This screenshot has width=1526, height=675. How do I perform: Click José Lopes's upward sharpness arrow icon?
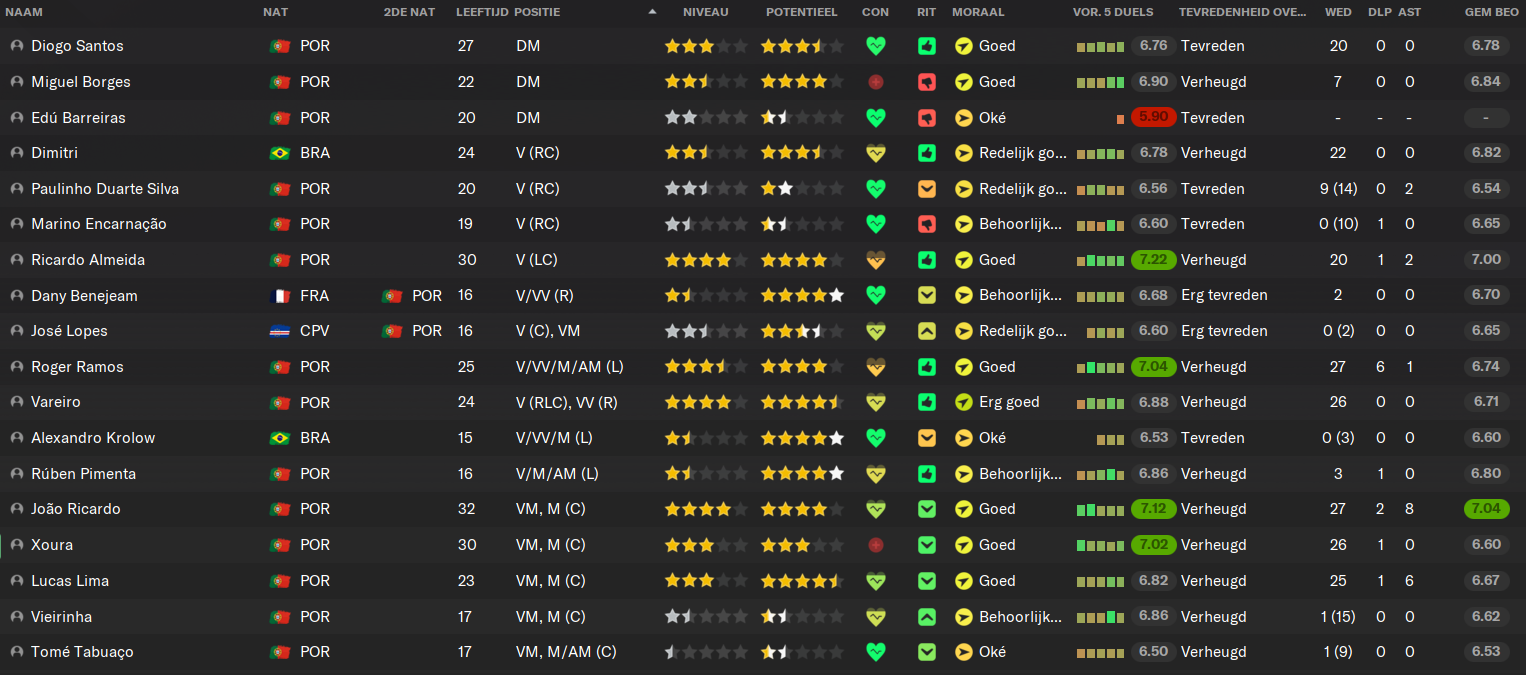click(927, 331)
